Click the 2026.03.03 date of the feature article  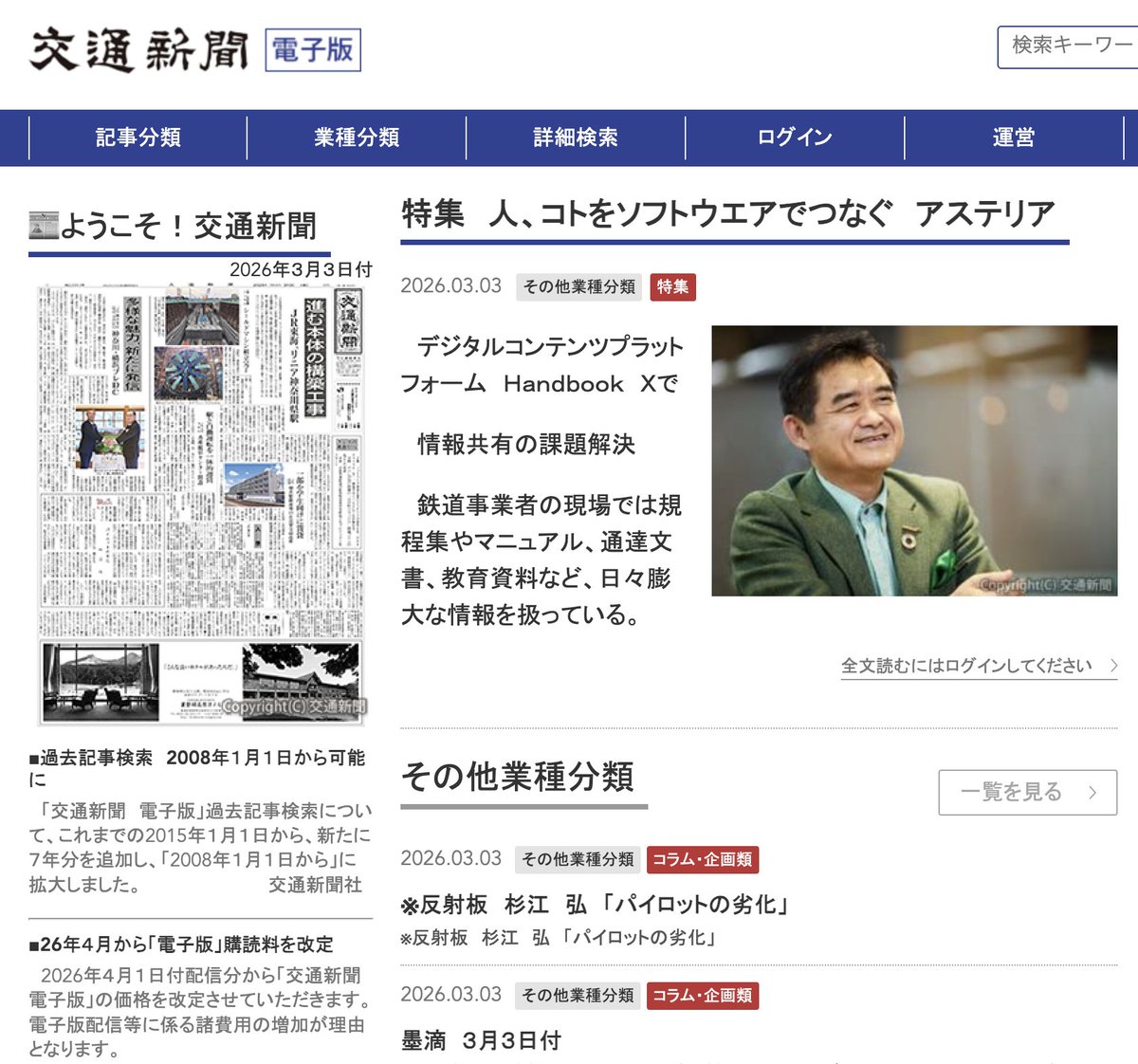tap(450, 285)
